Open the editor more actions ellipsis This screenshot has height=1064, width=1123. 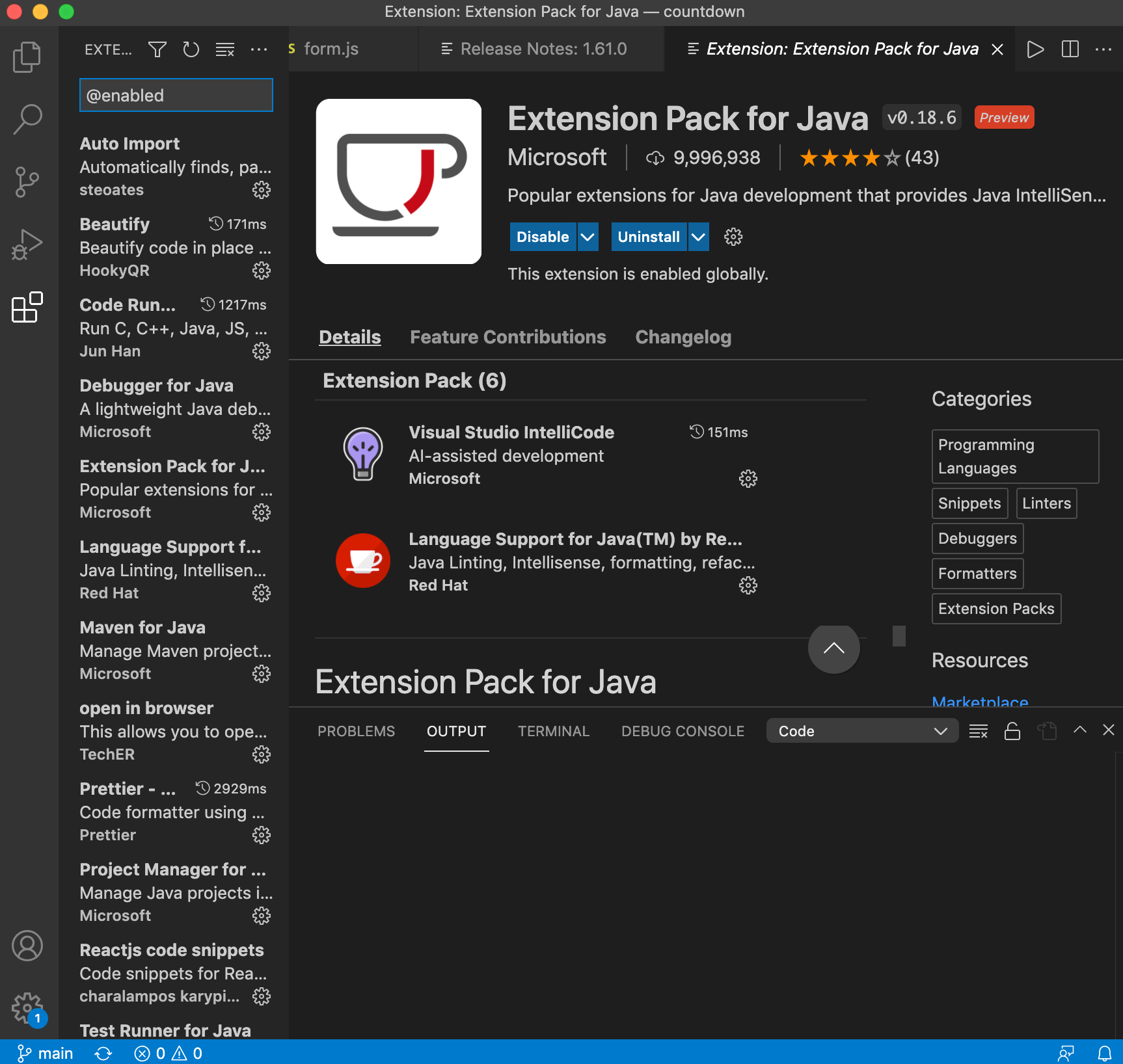coord(1103,49)
